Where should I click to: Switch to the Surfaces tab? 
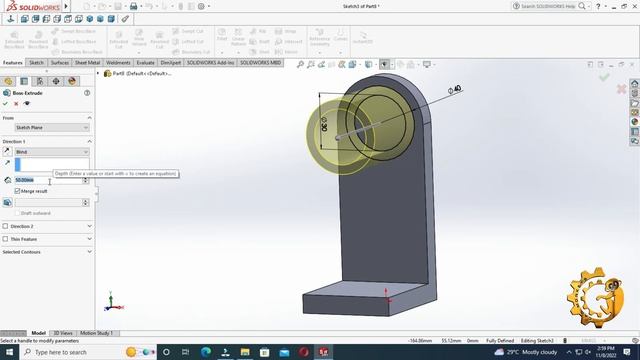60,62
